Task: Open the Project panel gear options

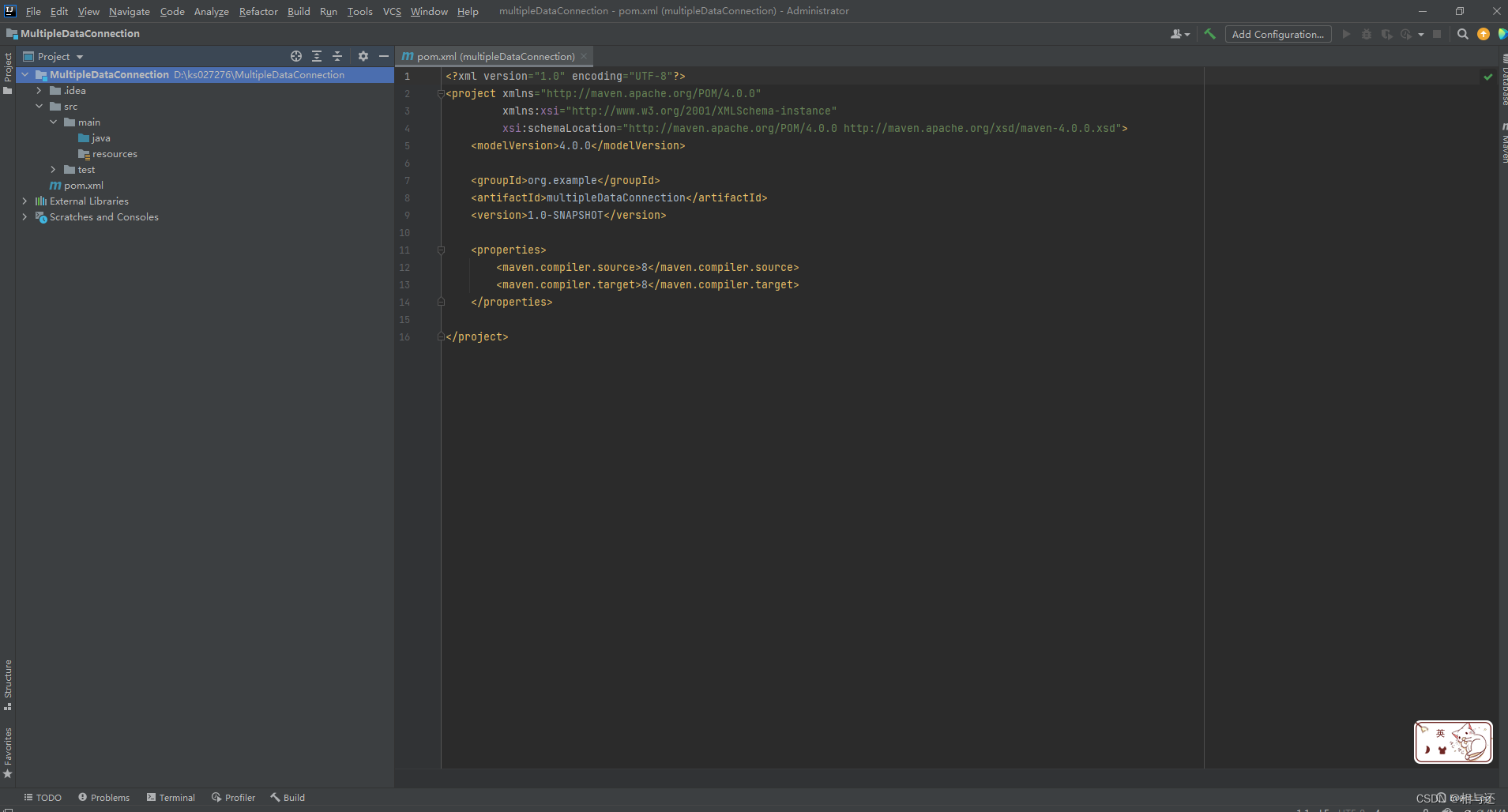Action: [363, 56]
